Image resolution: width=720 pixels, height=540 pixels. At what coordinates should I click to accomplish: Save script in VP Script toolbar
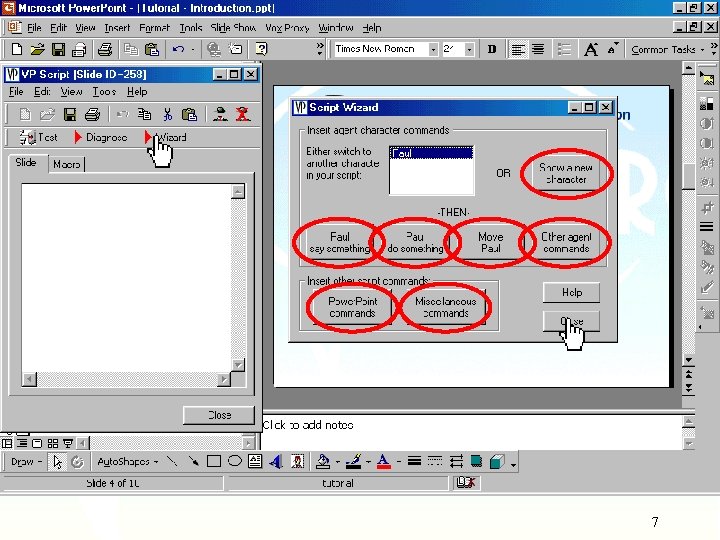click(70, 114)
